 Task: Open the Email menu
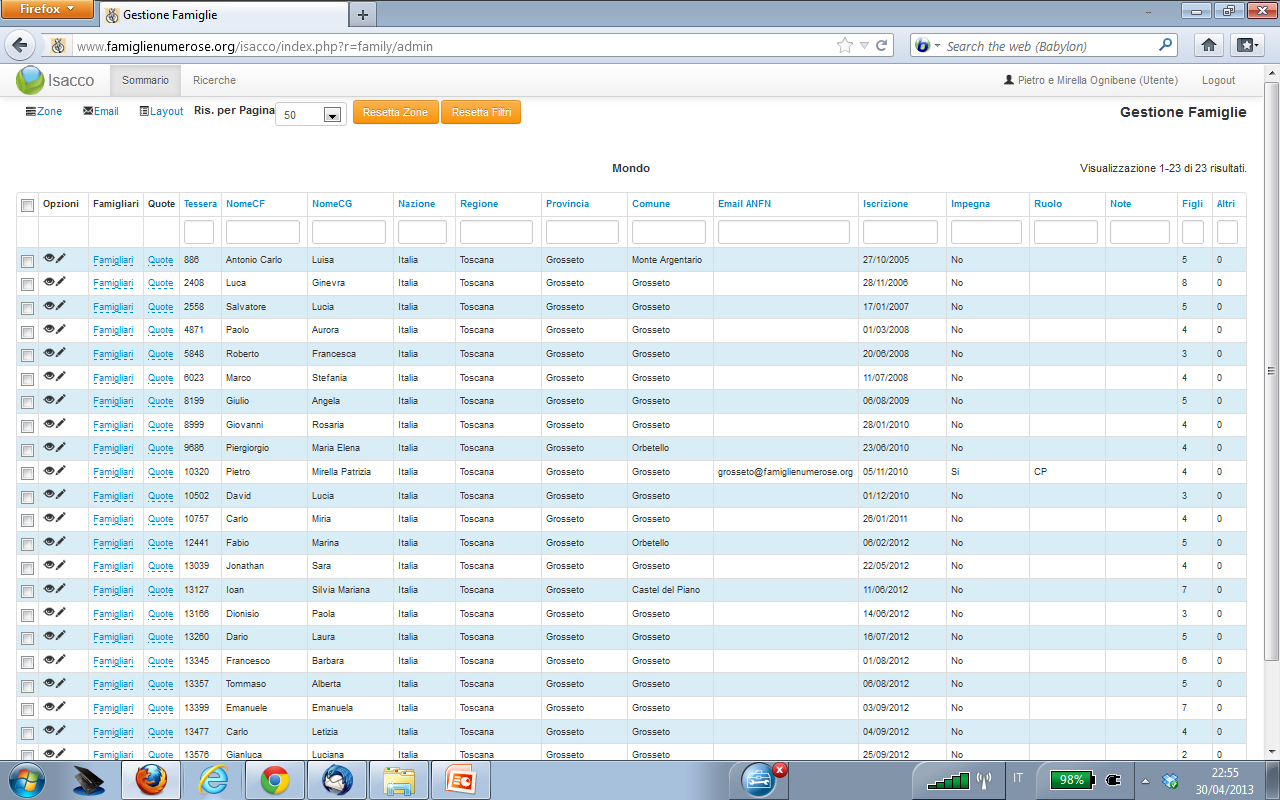tap(100, 112)
